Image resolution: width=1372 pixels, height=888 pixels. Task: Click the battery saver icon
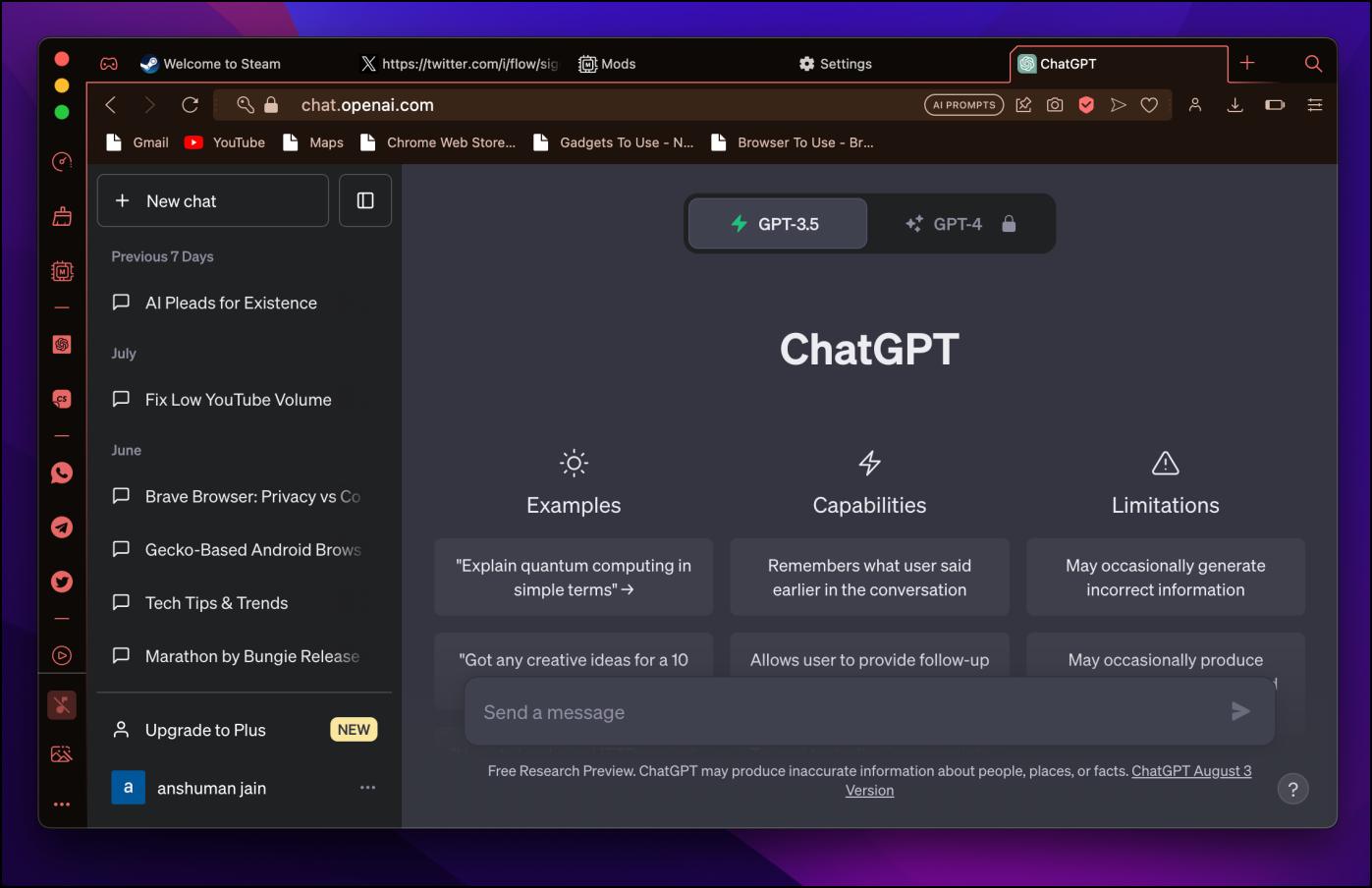point(1275,105)
